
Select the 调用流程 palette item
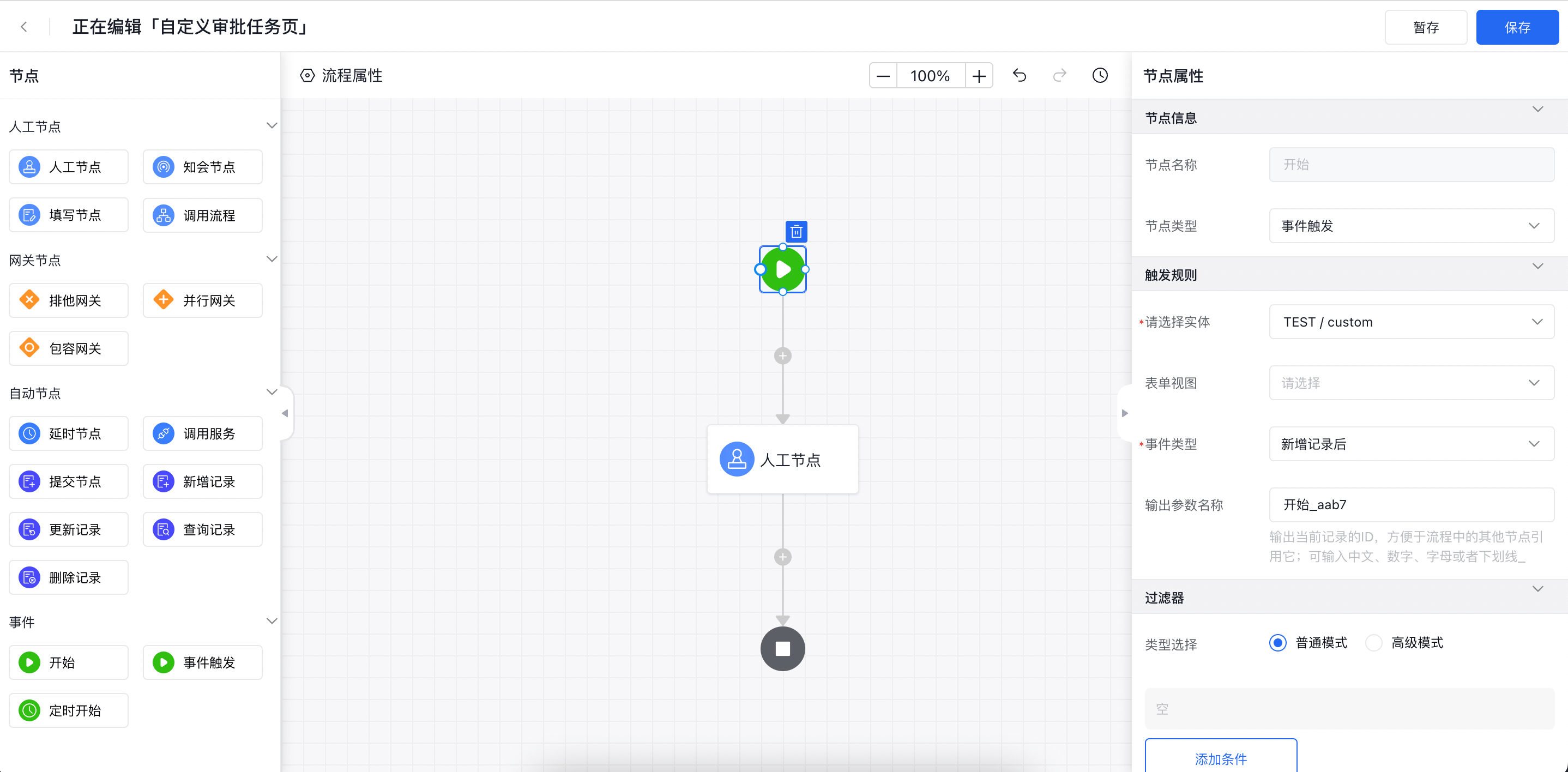point(203,215)
